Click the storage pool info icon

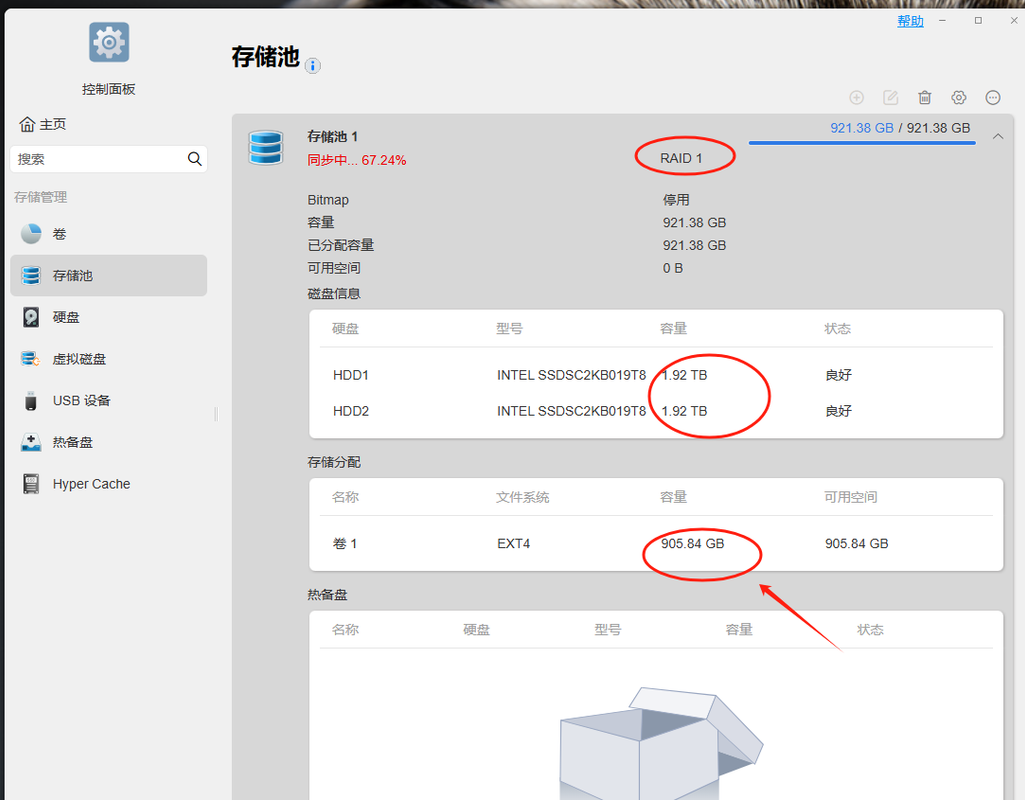(x=312, y=65)
